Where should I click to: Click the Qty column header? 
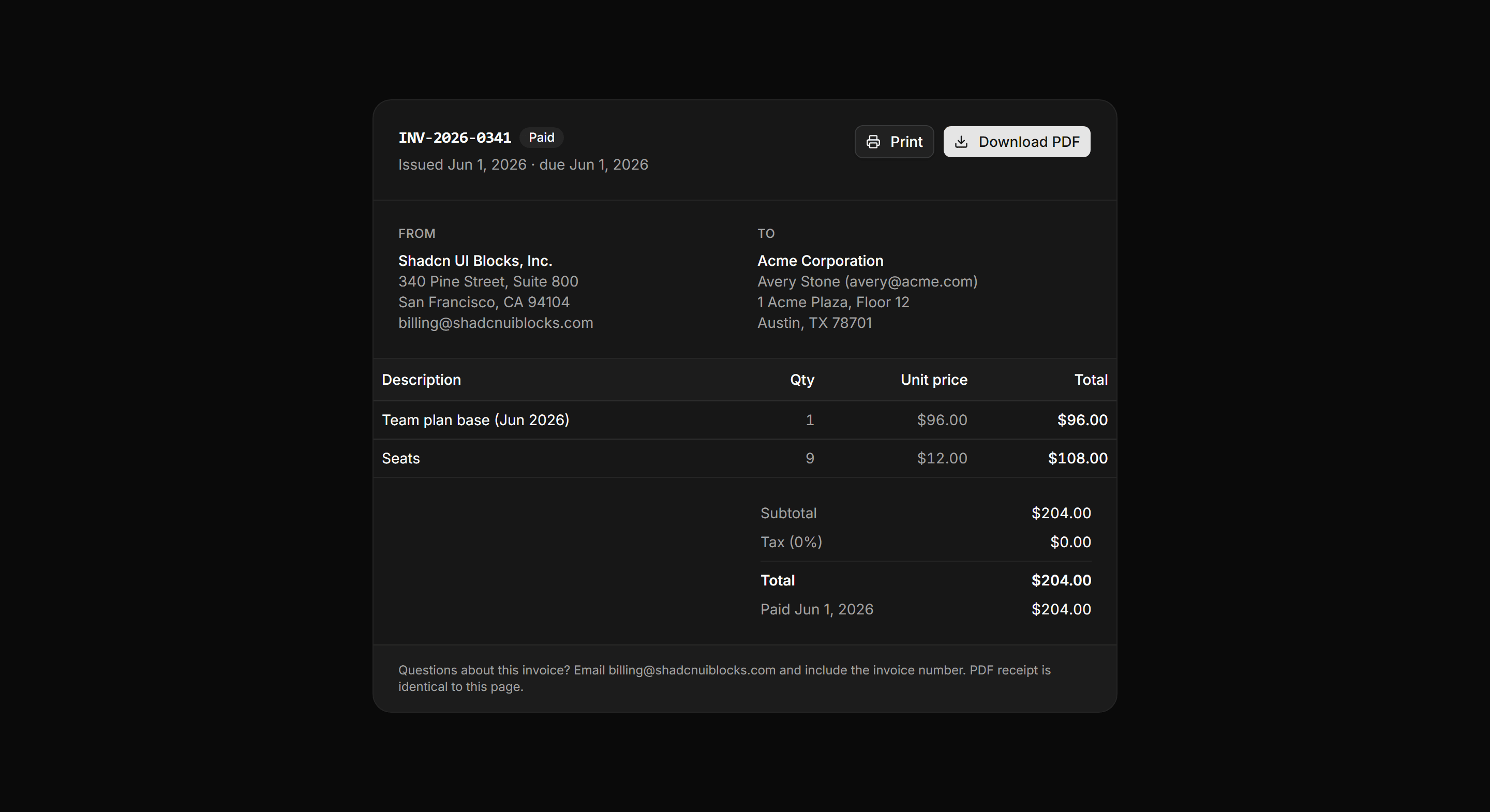(802, 380)
